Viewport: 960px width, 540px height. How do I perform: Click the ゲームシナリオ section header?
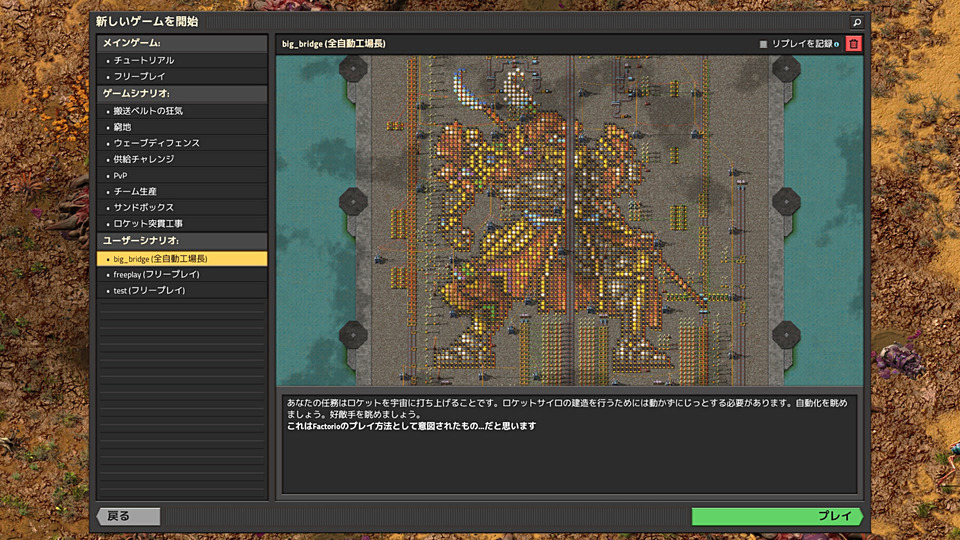pos(182,93)
